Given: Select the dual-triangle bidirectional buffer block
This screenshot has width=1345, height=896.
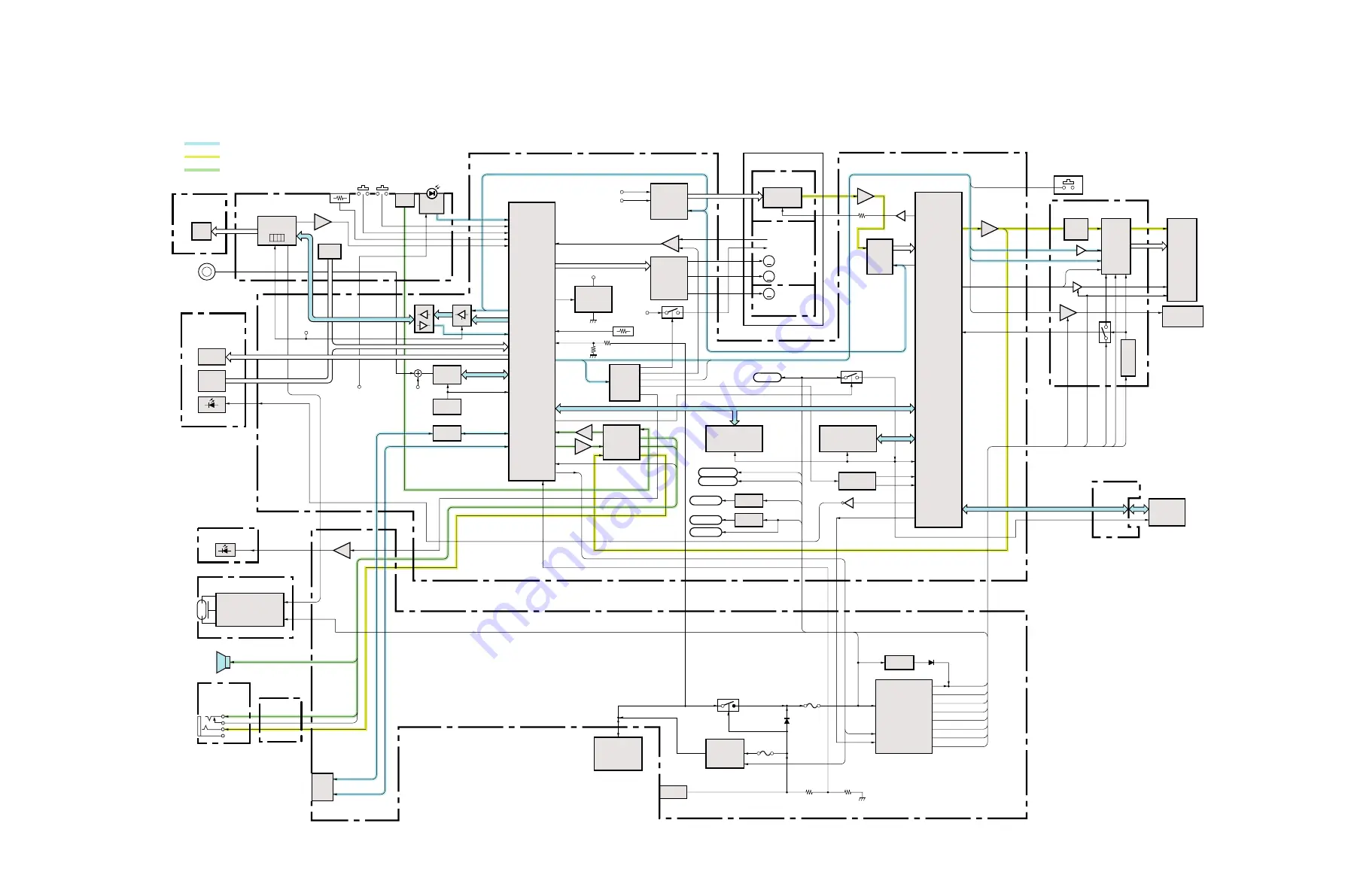Looking at the screenshot, I should 424,319.
